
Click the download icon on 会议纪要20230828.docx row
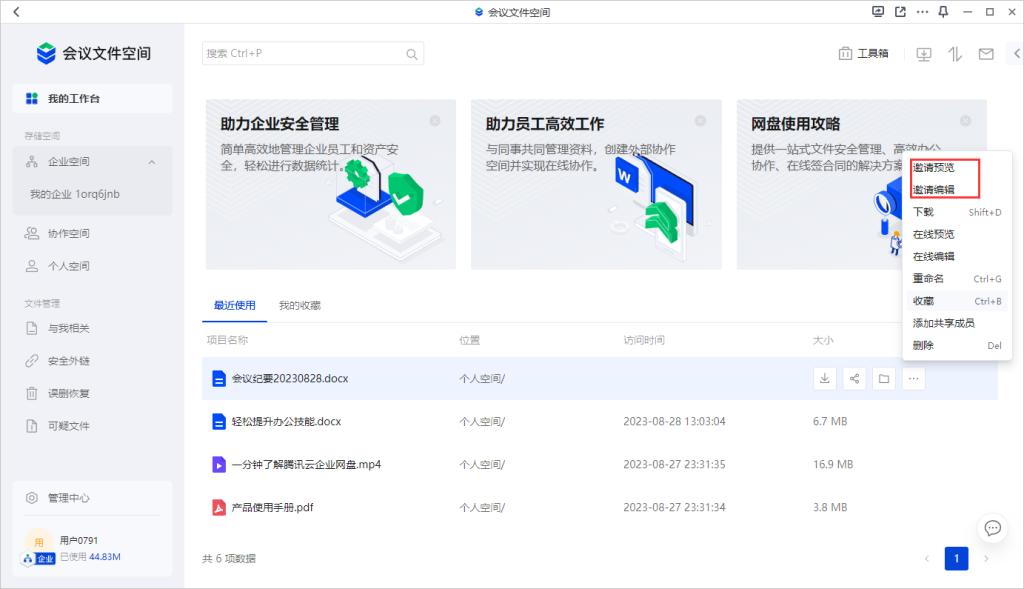(825, 378)
